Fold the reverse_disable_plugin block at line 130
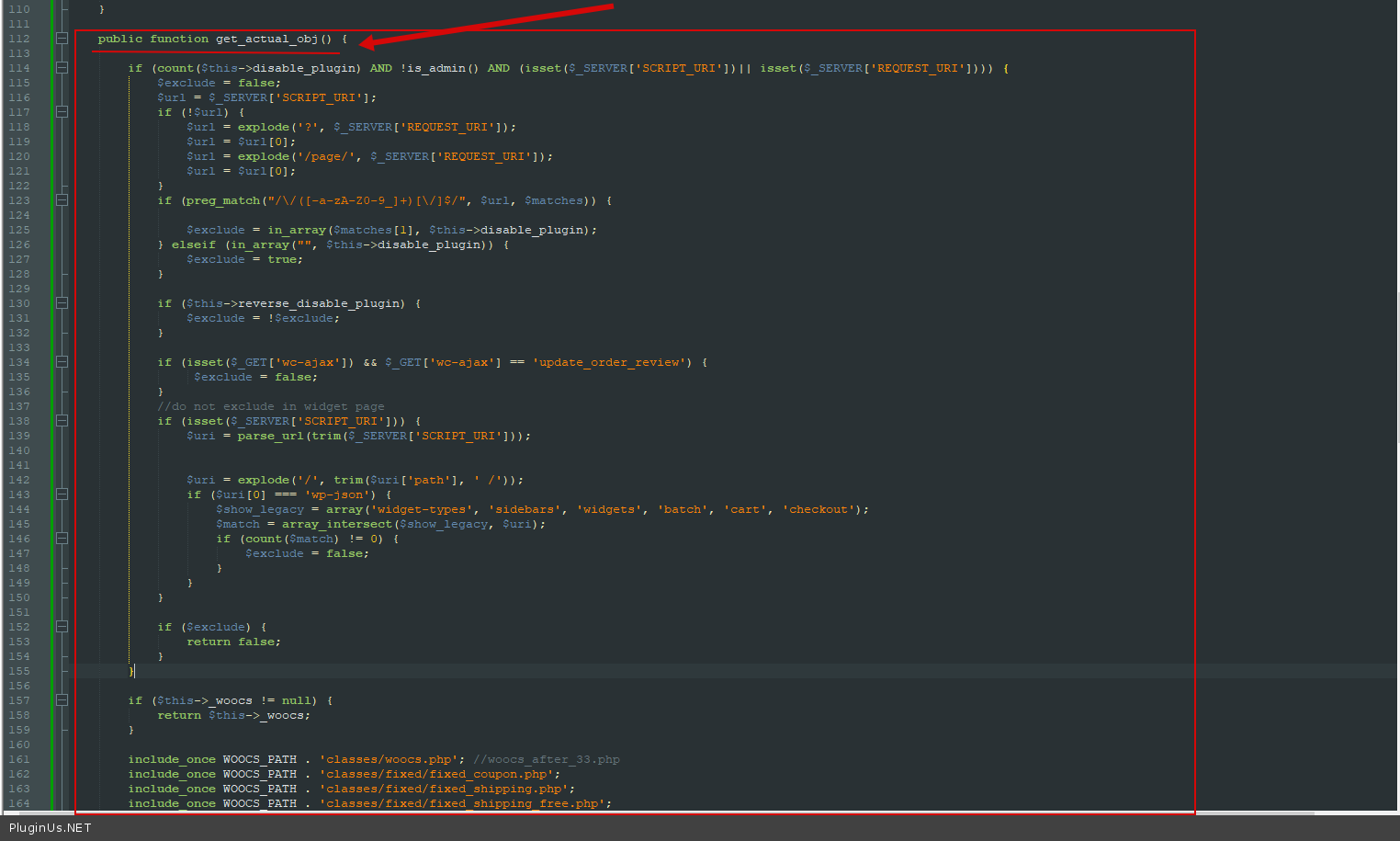 pyautogui.click(x=62, y=303)
